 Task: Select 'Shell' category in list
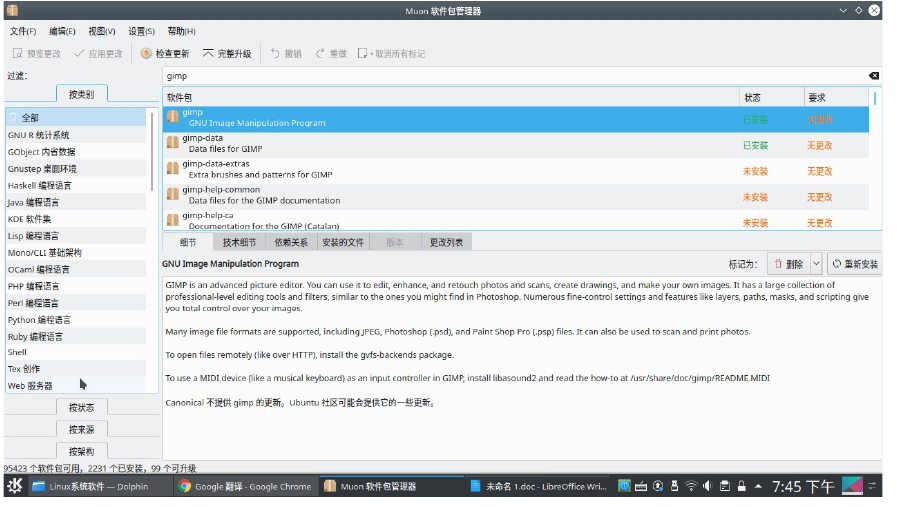point(76,352)
